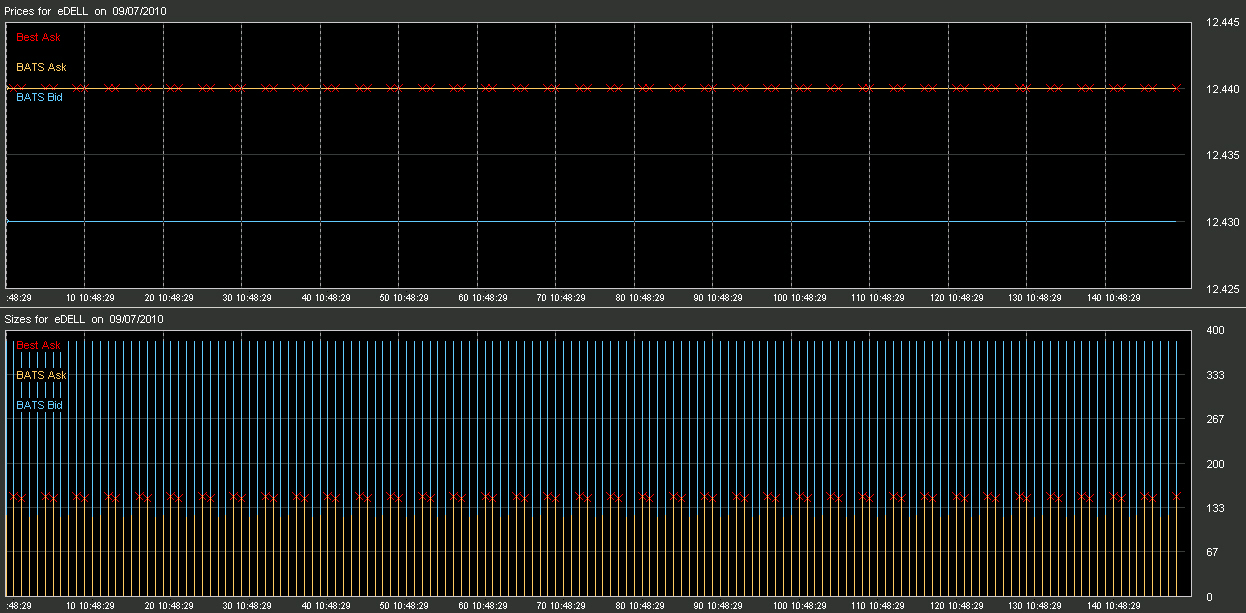The image size is (1246, 613).
Task: Click "20 10:48:29" tick on Prices chart axis
Action: click(168, 298)
